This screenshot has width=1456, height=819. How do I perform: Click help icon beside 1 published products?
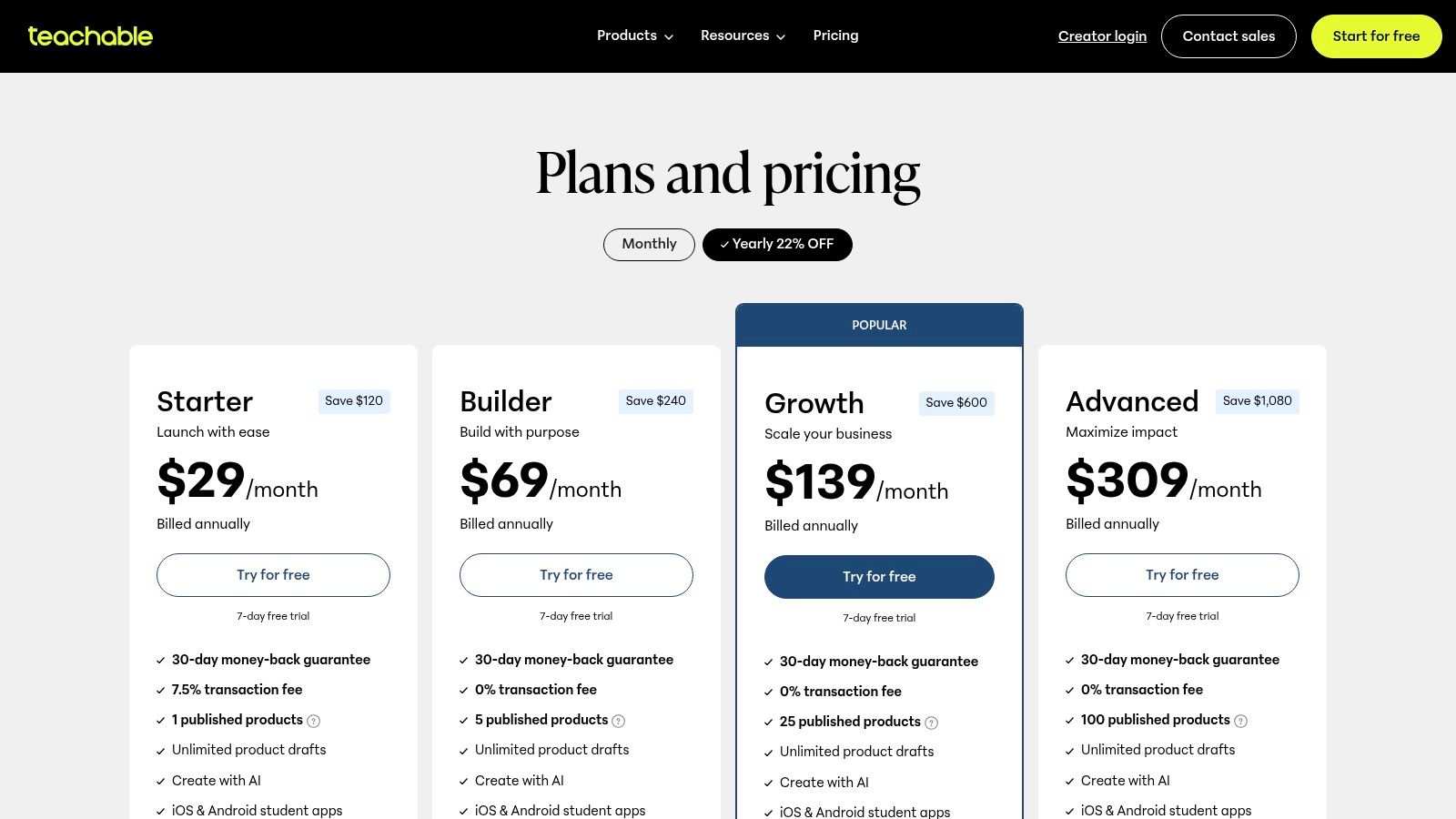[314, 721]
